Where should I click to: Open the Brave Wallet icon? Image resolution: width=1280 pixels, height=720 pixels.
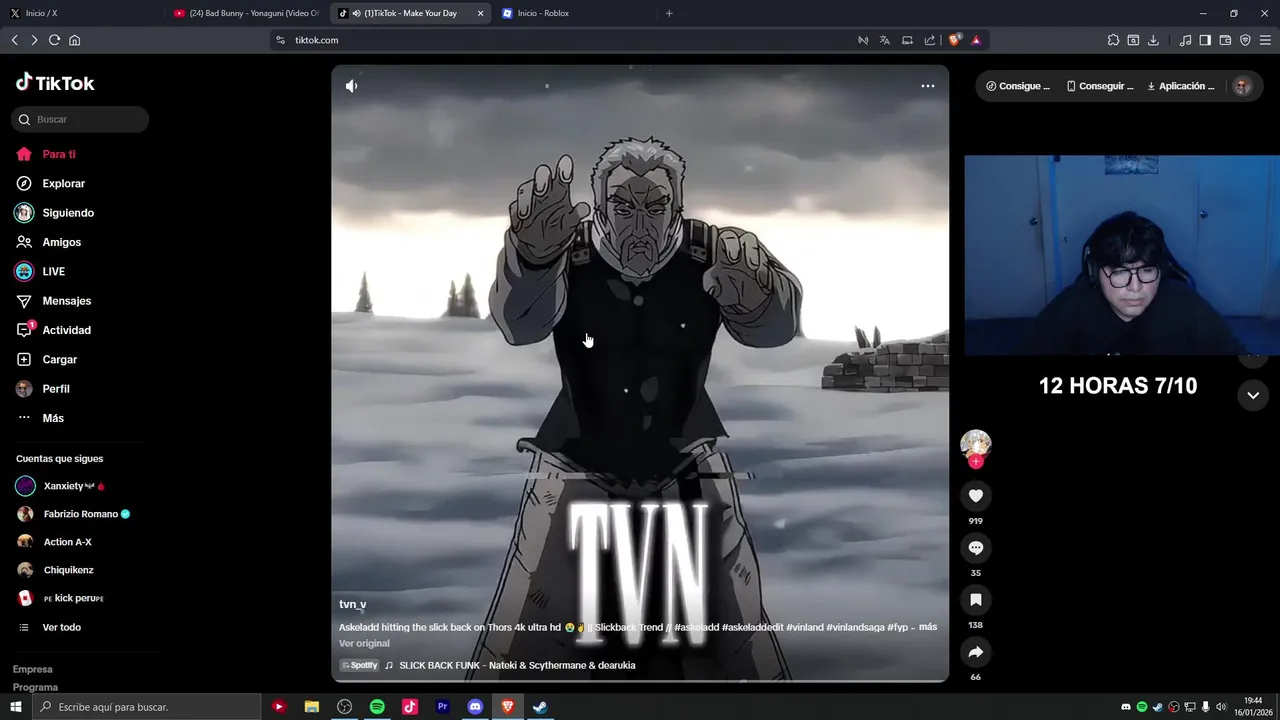(x=1225, y=40)
